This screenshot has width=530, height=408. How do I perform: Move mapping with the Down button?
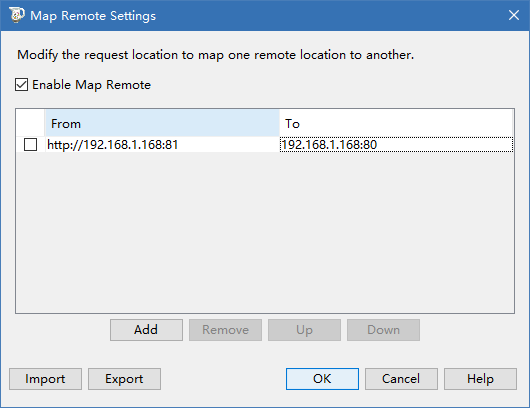click(x=383, y=330)
